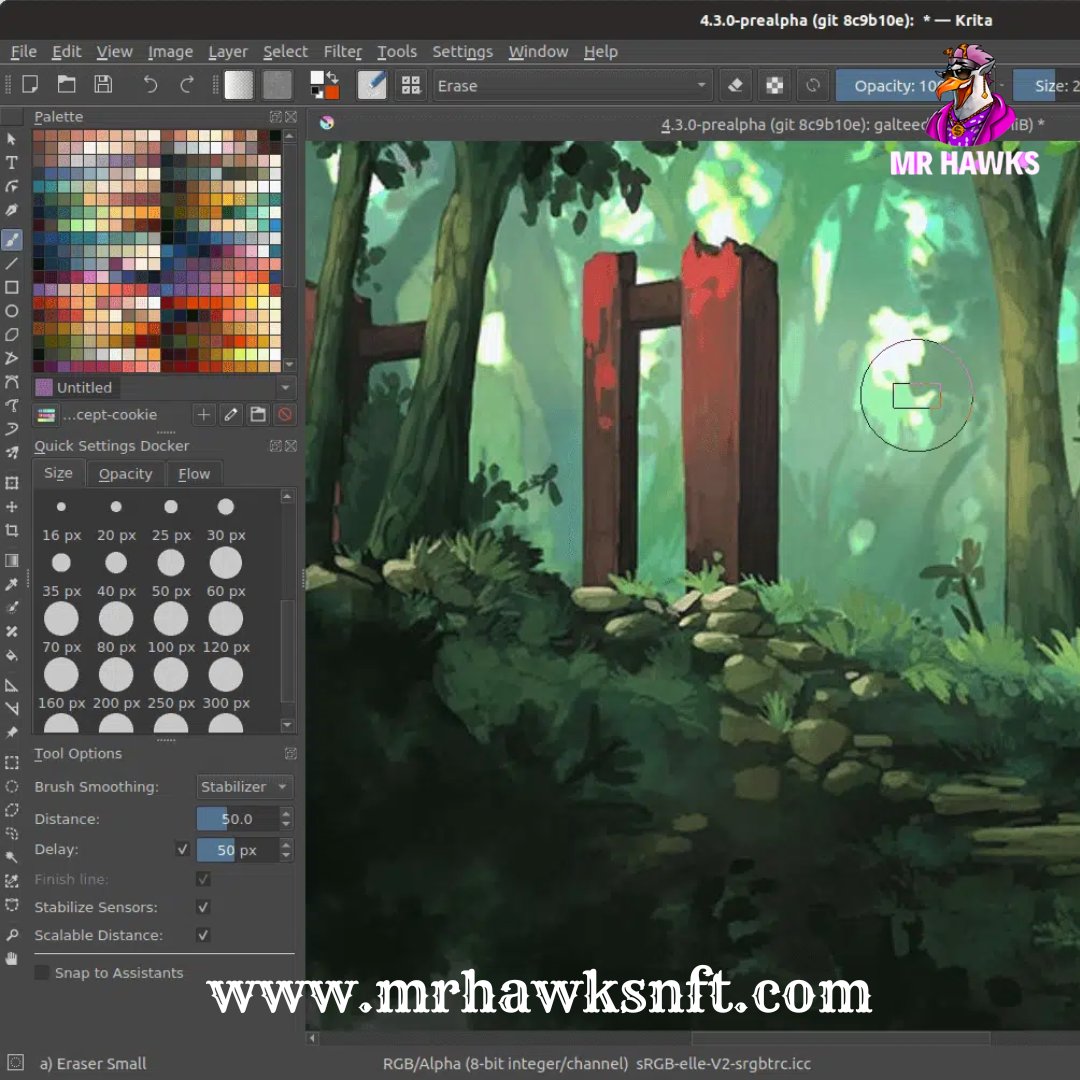Open the Erase blending mode dropdown

coord(572,85)
